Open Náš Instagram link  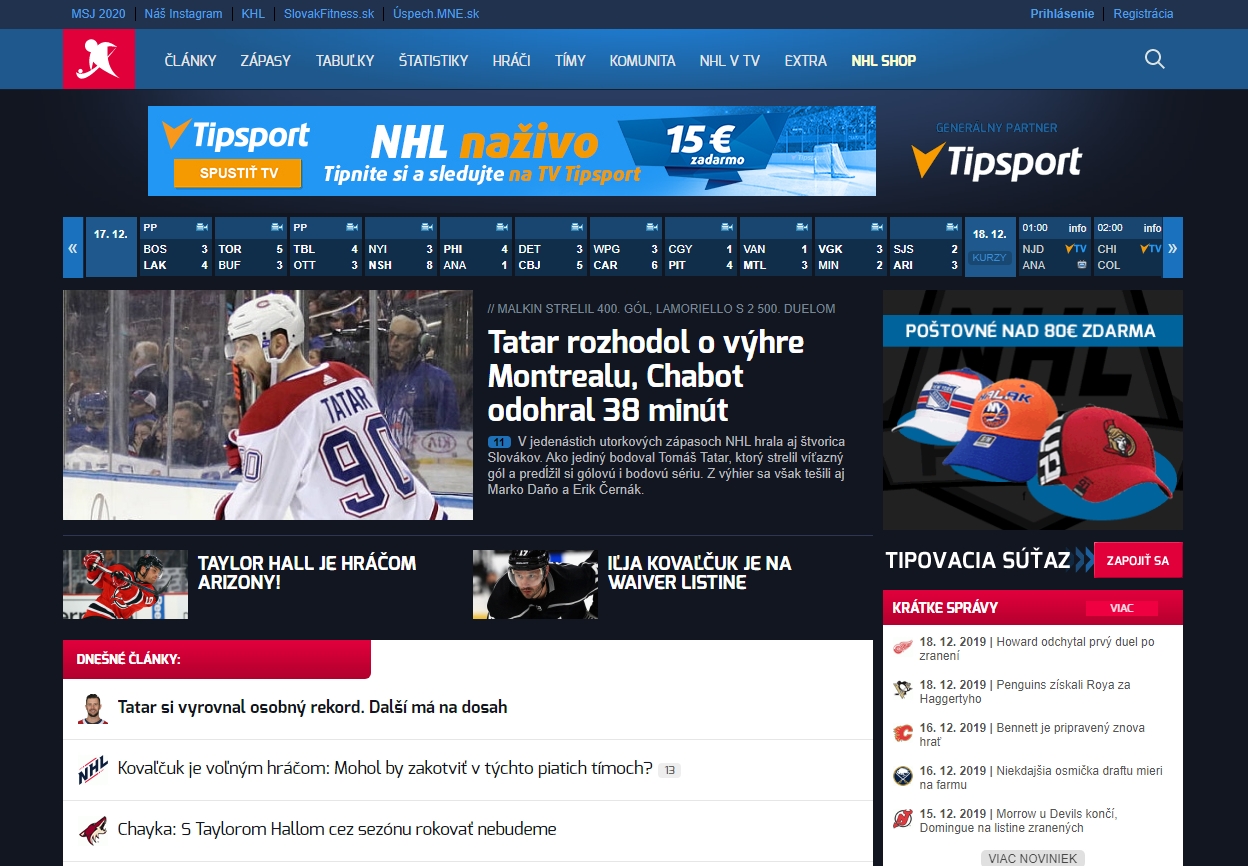click(183, 14)
